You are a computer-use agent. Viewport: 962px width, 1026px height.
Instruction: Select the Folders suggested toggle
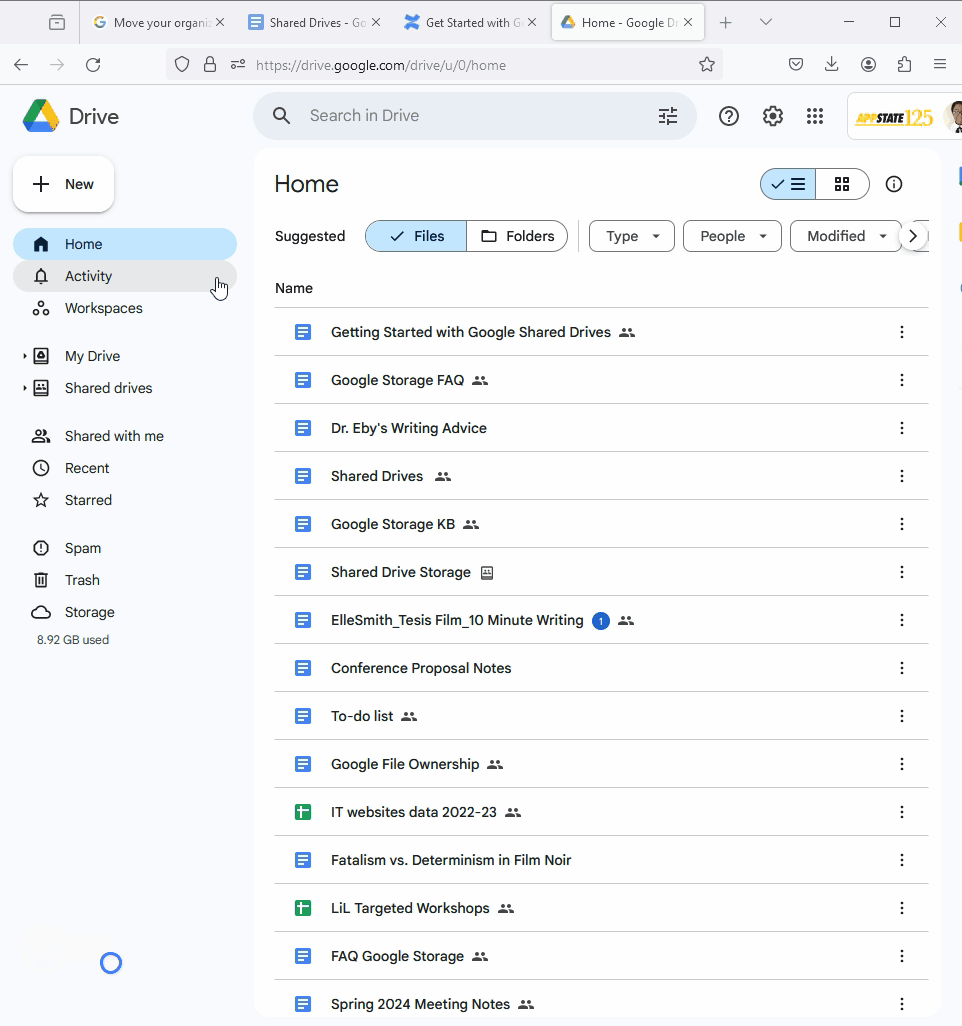pyautogui.click(x=517, y=236)
